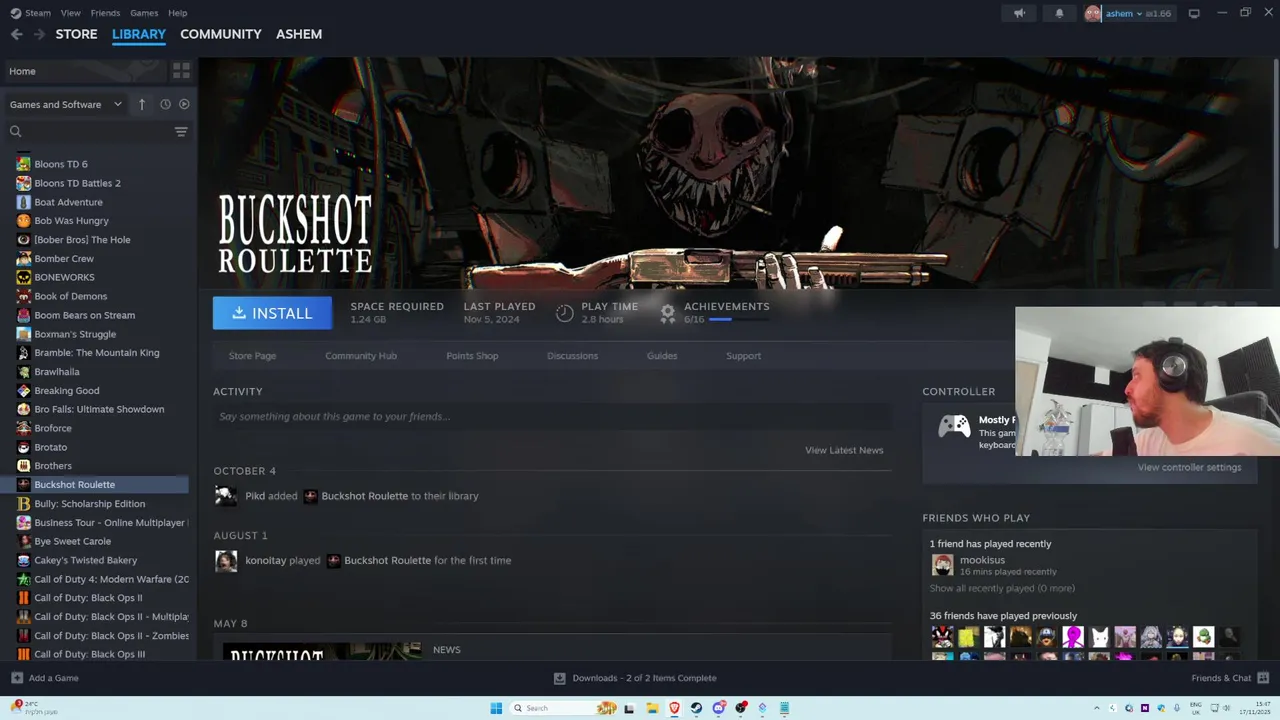1280x720 pixels.
Task: Open Pikd's avatar in the activity feed
Action: (x=226, y=496)
